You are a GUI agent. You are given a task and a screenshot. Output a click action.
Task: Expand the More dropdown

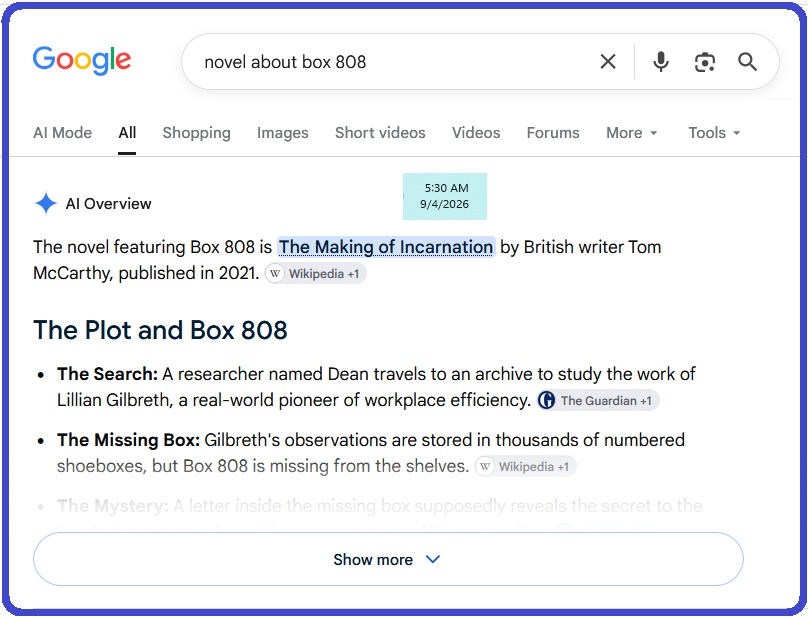pyautogui.click(x=632, y=133)
